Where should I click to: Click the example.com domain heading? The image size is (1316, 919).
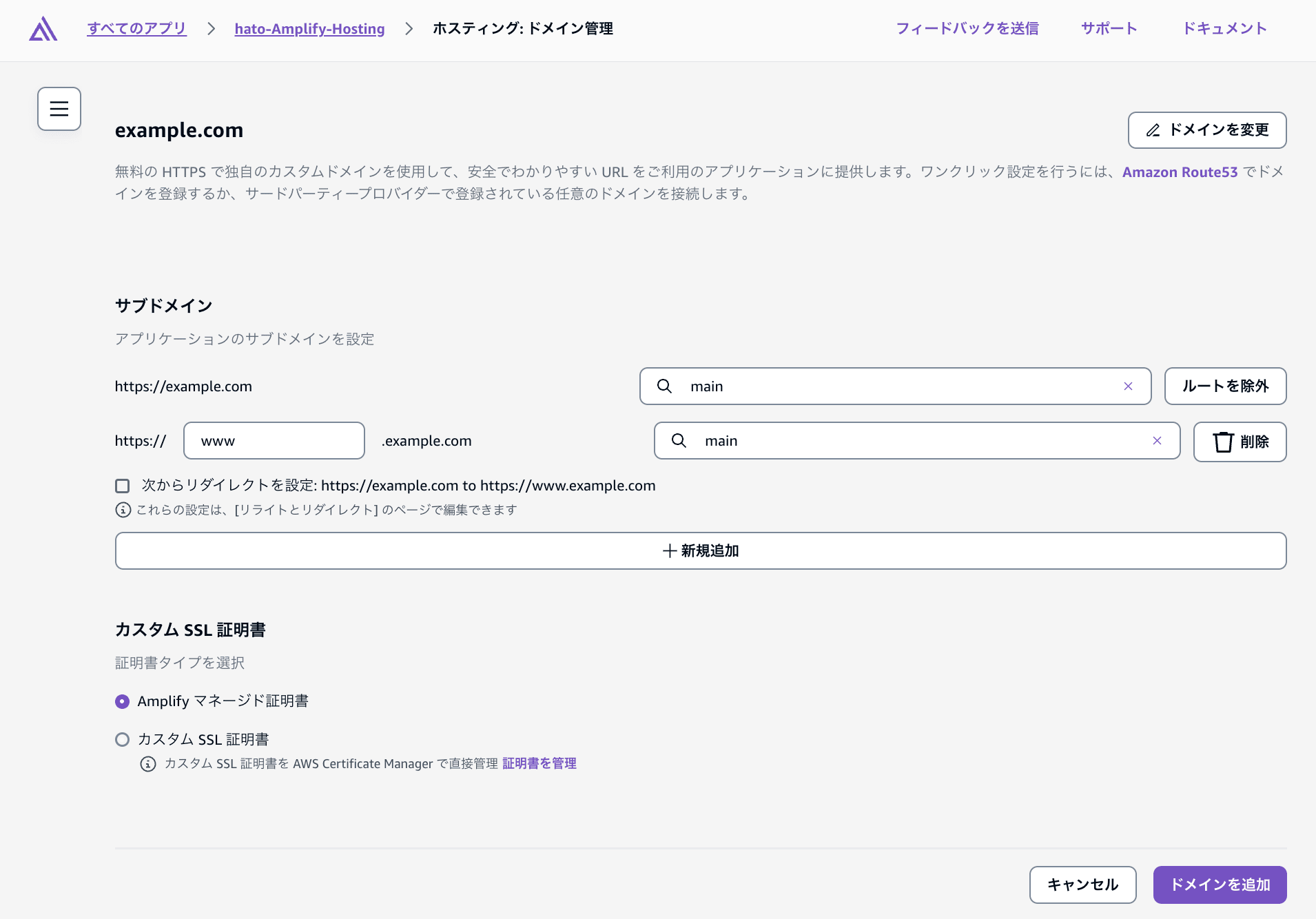click(x=179, y=130)
